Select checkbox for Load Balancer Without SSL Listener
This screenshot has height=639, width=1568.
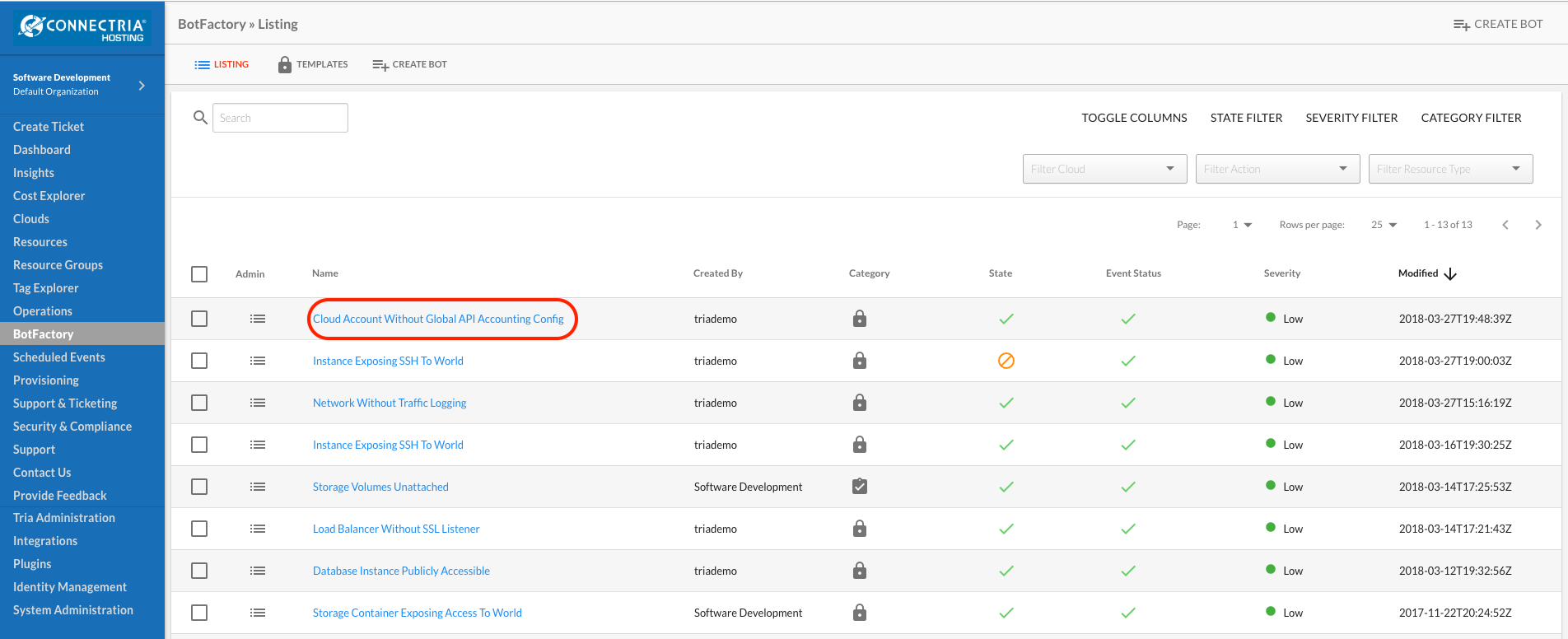[x=199, y=529]
